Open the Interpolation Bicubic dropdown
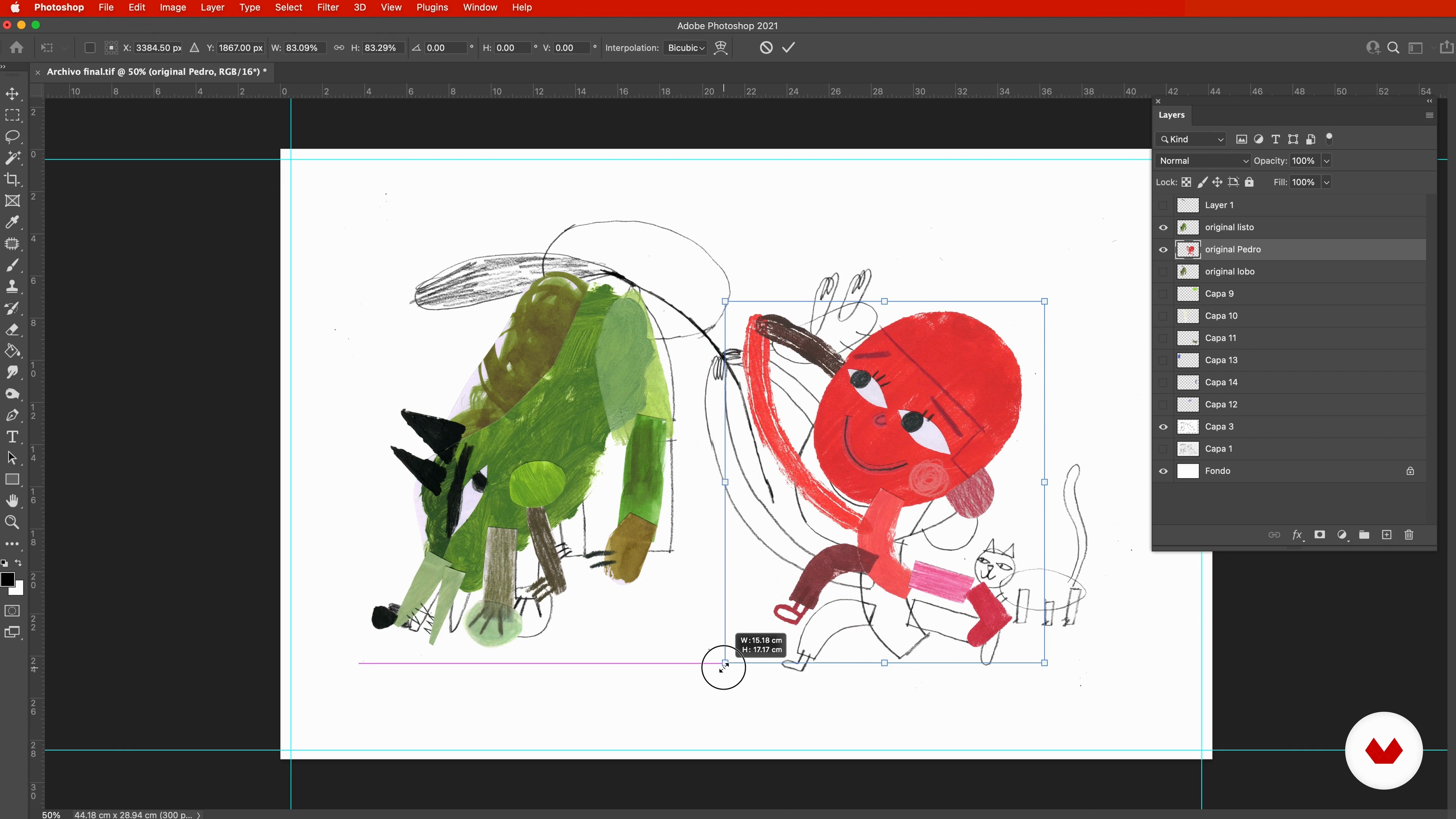This screenshot has width=1456, height=819. pyautogui.click(x=686, y=48)
